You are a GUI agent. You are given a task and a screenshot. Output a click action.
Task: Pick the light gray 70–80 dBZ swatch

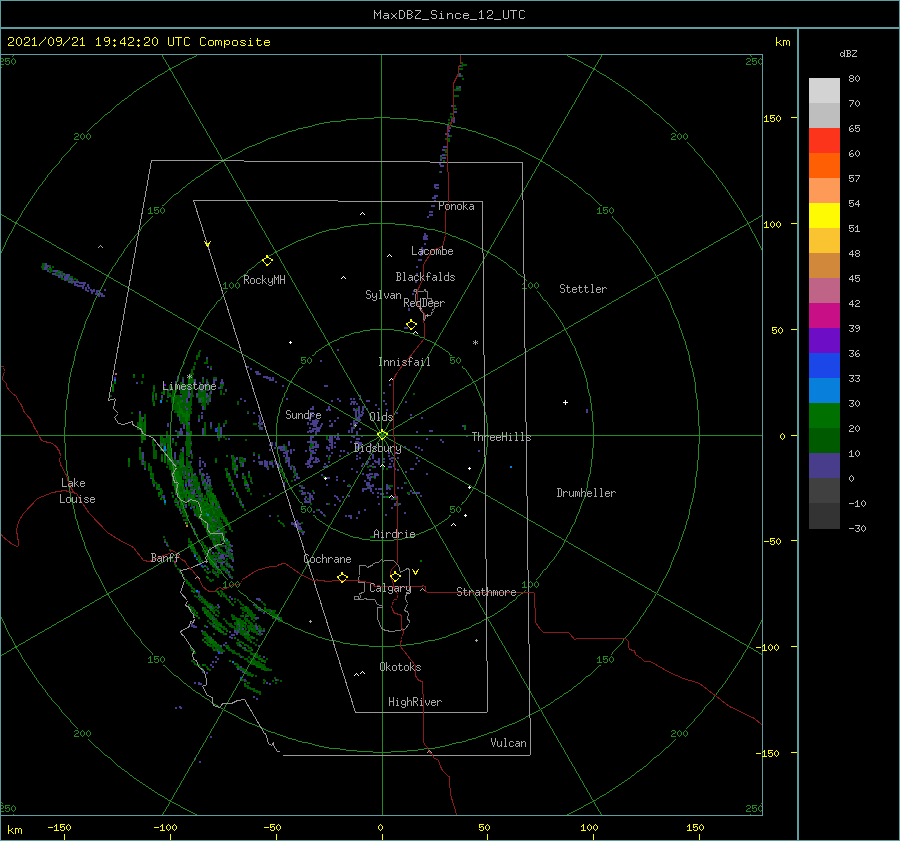(824, 90)
